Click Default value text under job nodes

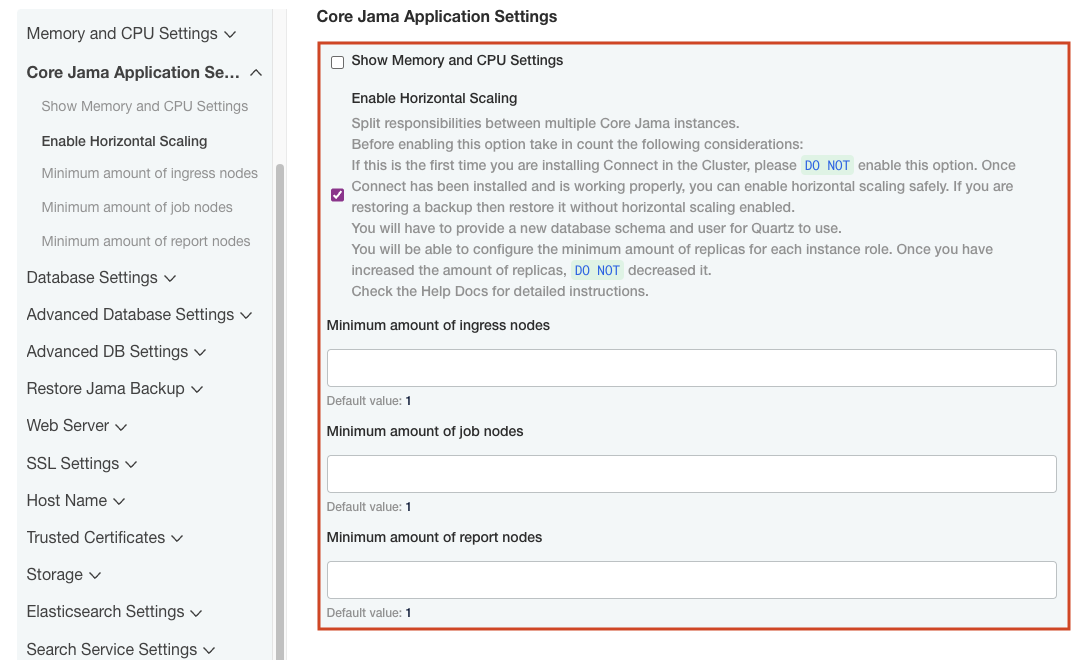click(x=369, y=507)
